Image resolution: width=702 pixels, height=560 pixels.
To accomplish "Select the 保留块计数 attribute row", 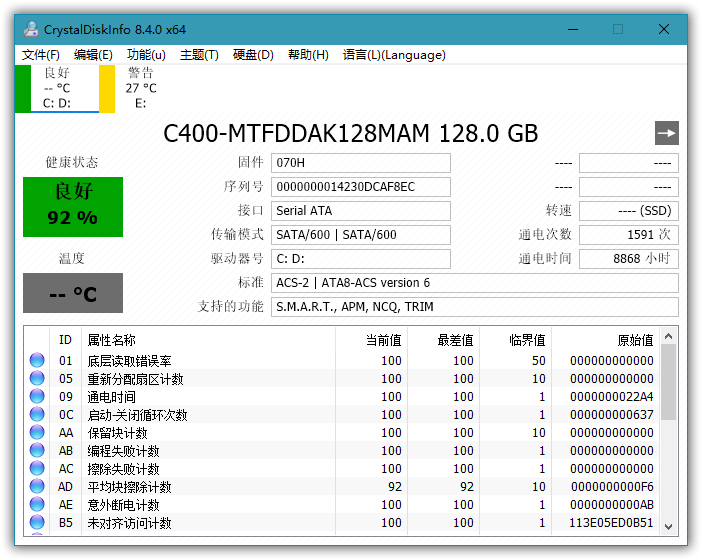I will click(342, 432).
